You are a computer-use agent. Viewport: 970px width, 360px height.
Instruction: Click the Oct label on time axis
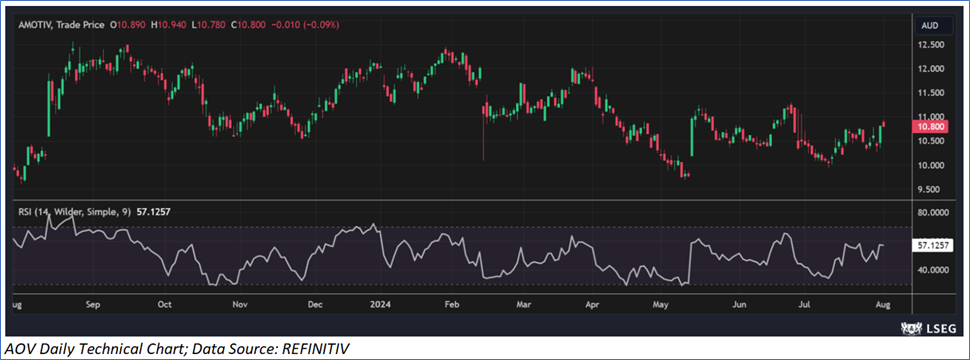(165, 304)
